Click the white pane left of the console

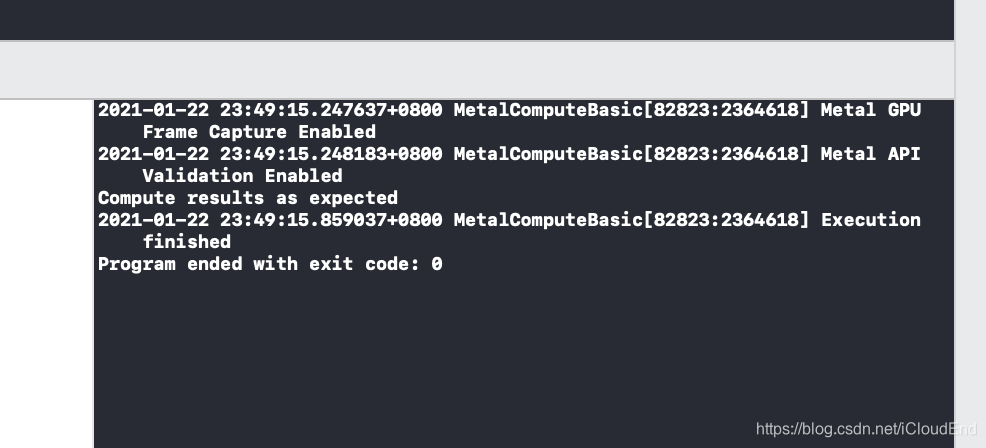[47, 274]
